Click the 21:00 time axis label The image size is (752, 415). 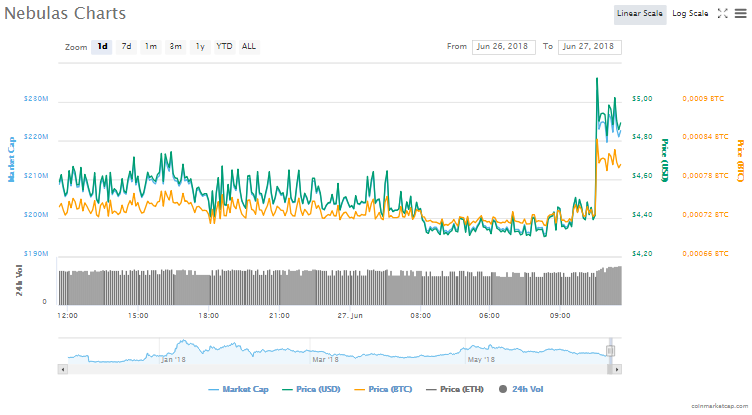point(279,316)
